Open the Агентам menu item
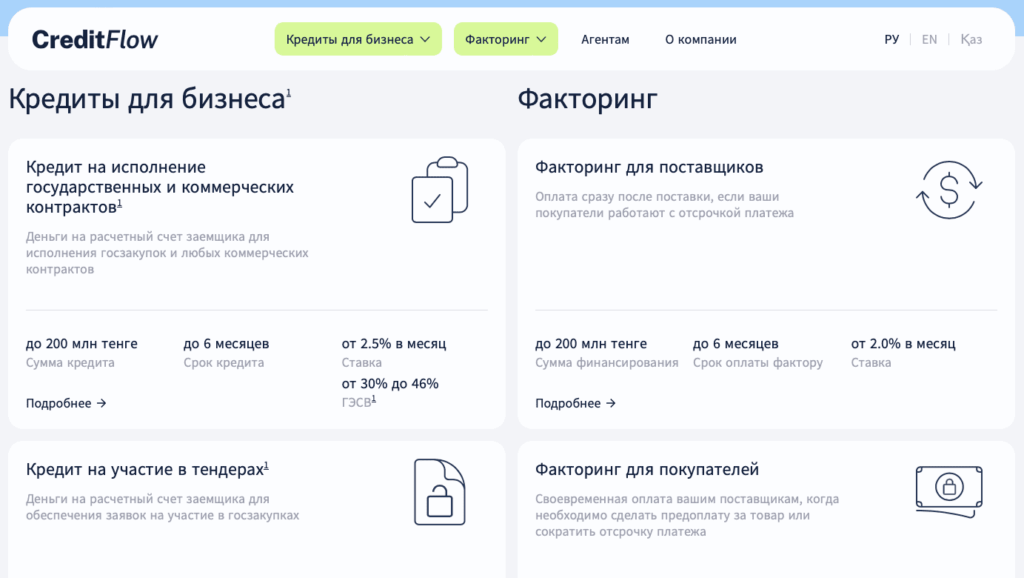This screenshot has height=578, width=1024. pos(605,40)
